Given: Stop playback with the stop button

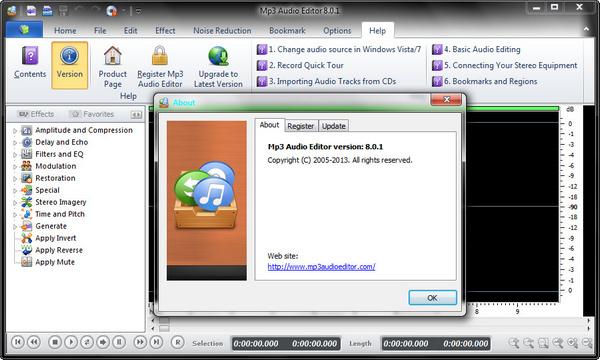Looking at the screenshot, I should click(55, 342).
